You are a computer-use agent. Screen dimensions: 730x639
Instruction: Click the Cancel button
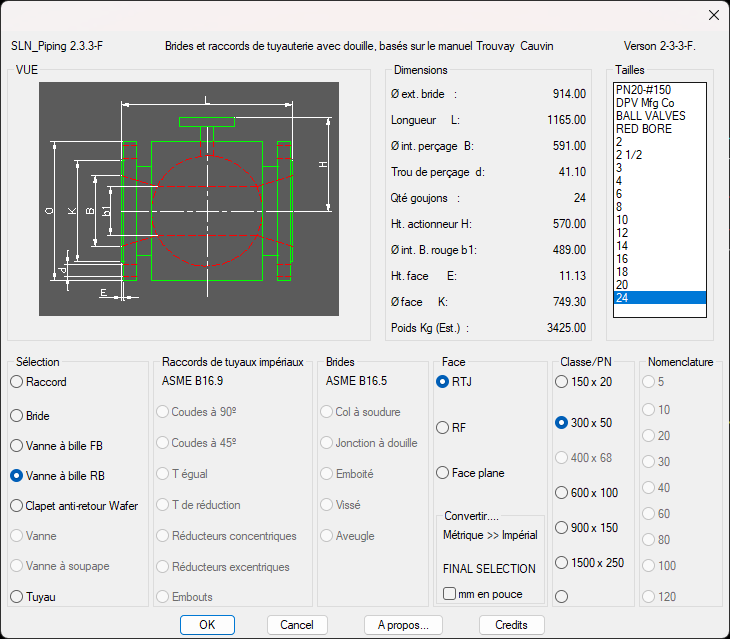click(297, 625)
